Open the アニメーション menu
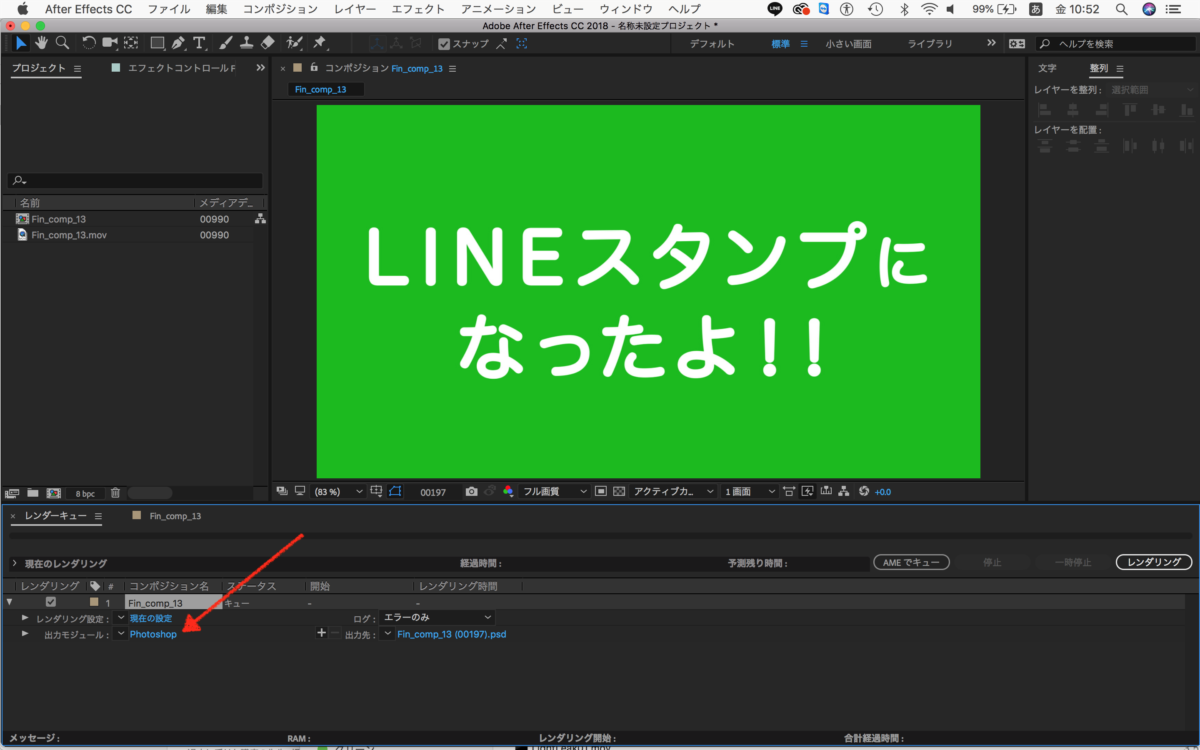This screenshot has height=750, width=1200. [x=499, y=9]
